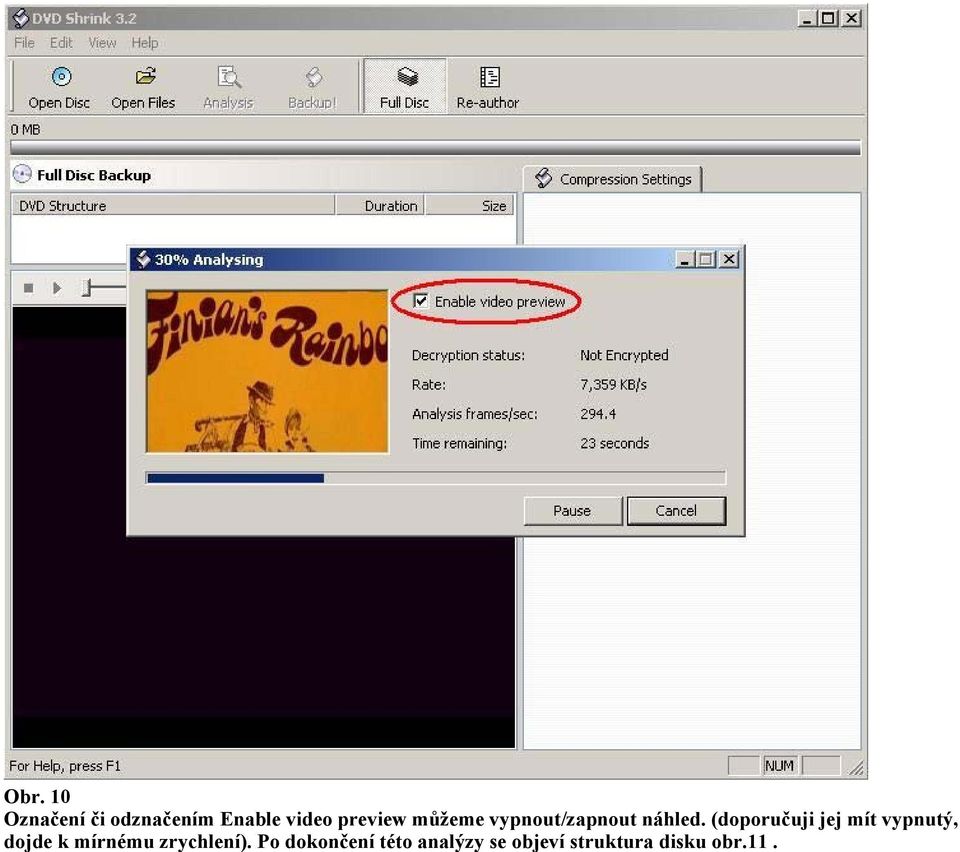Pause the analysis

[572, 511]
